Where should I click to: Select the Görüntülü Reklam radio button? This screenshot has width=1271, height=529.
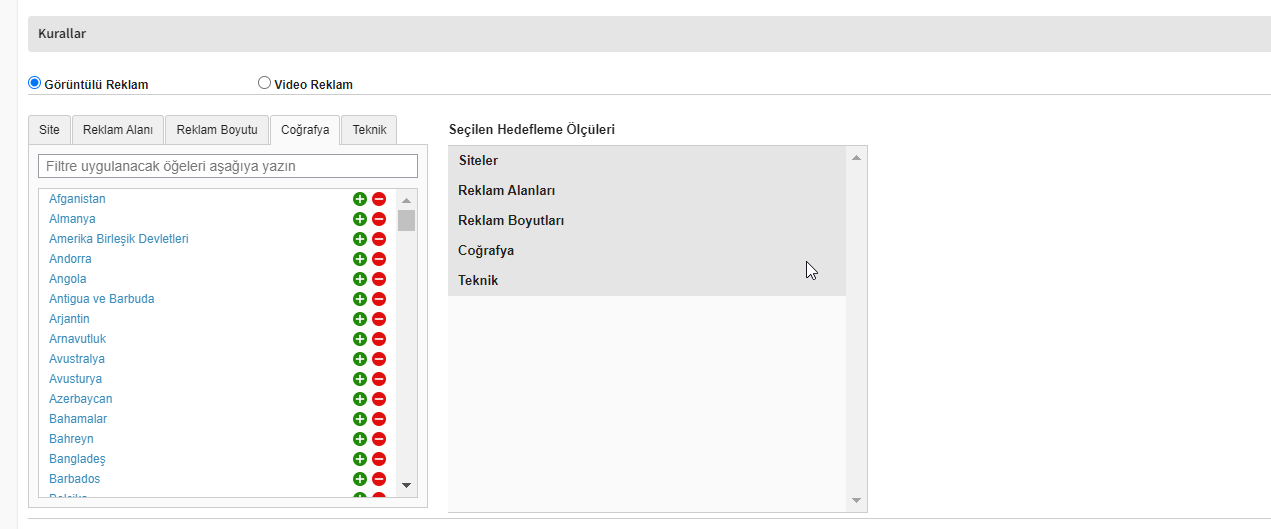35,84
